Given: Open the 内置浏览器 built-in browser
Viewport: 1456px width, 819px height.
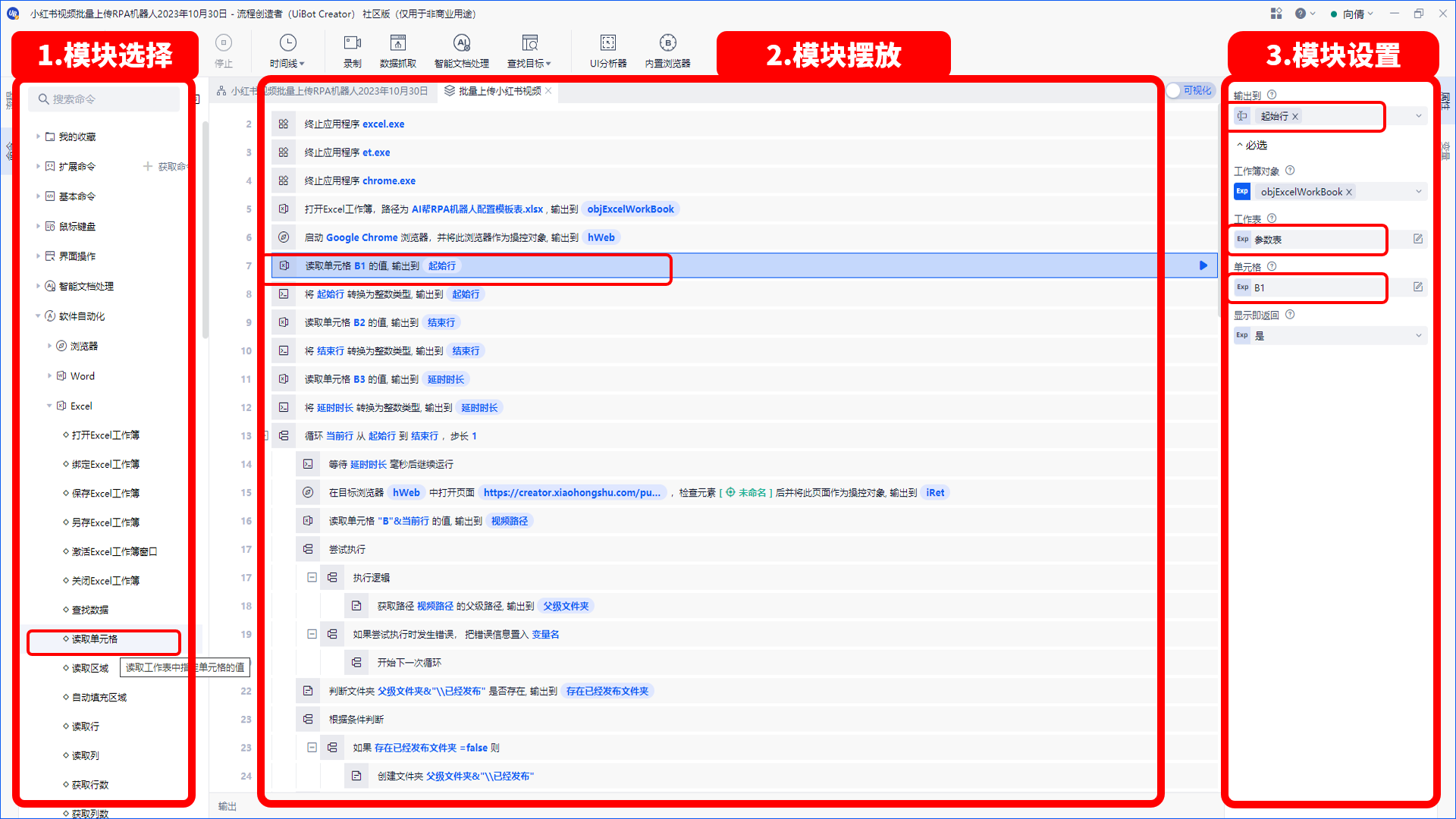Looking at the screenshot, I should click(668, 50).
